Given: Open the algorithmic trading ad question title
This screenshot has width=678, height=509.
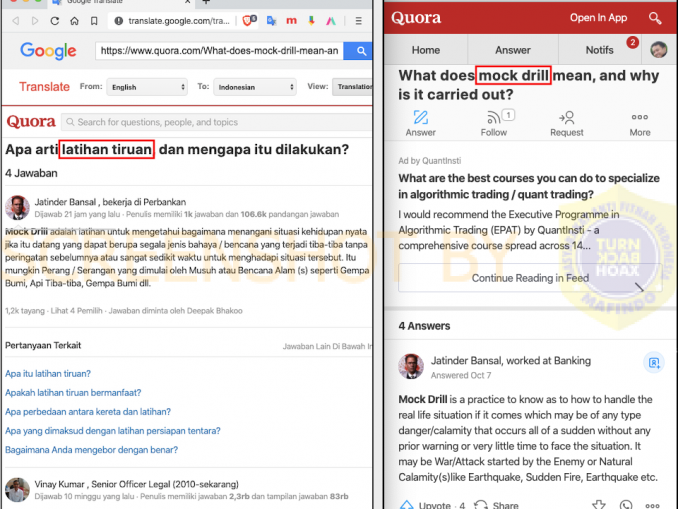Looking at the screenshot, I should [529, 186].
